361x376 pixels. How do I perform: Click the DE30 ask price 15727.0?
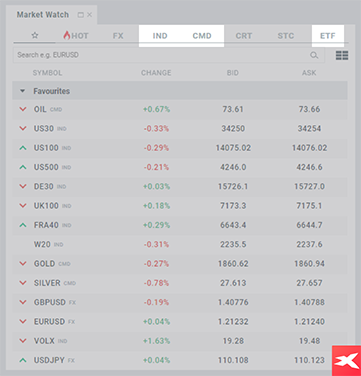click(x=309, y=186)
